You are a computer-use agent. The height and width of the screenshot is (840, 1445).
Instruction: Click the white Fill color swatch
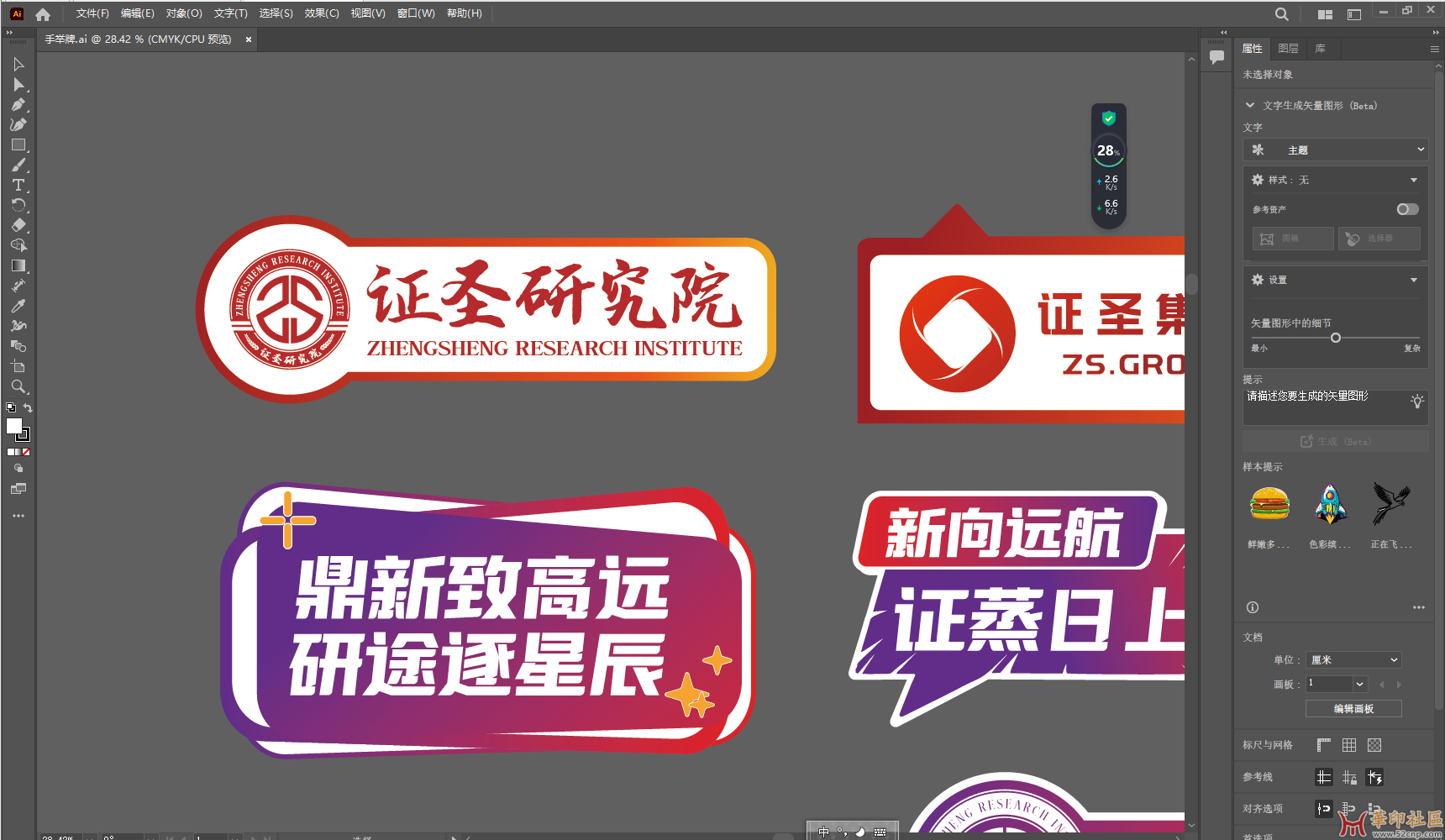(x=14, y=426)
